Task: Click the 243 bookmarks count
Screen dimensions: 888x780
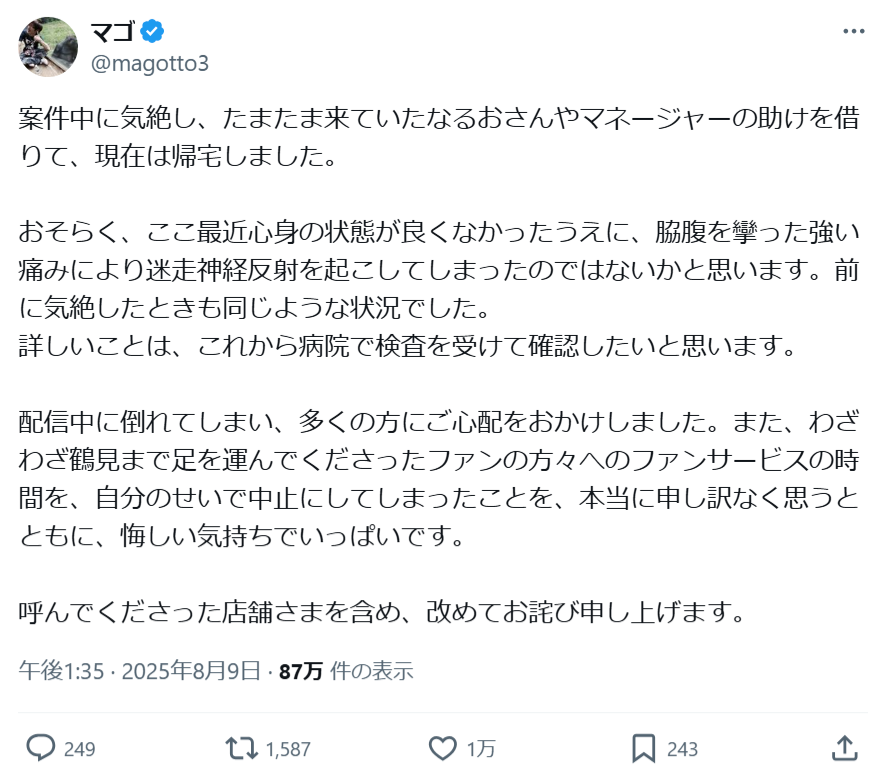Action: point(682,749)
